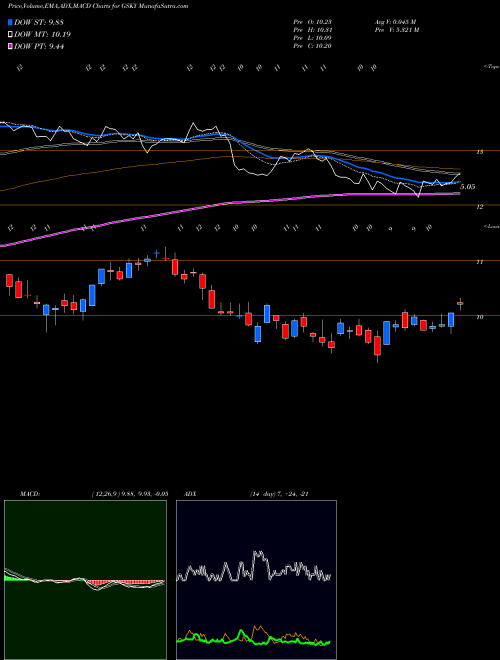Click the ADX '(14 day) 7, +24, -21' readout
The image size is (500, 660).
(279, 494)
